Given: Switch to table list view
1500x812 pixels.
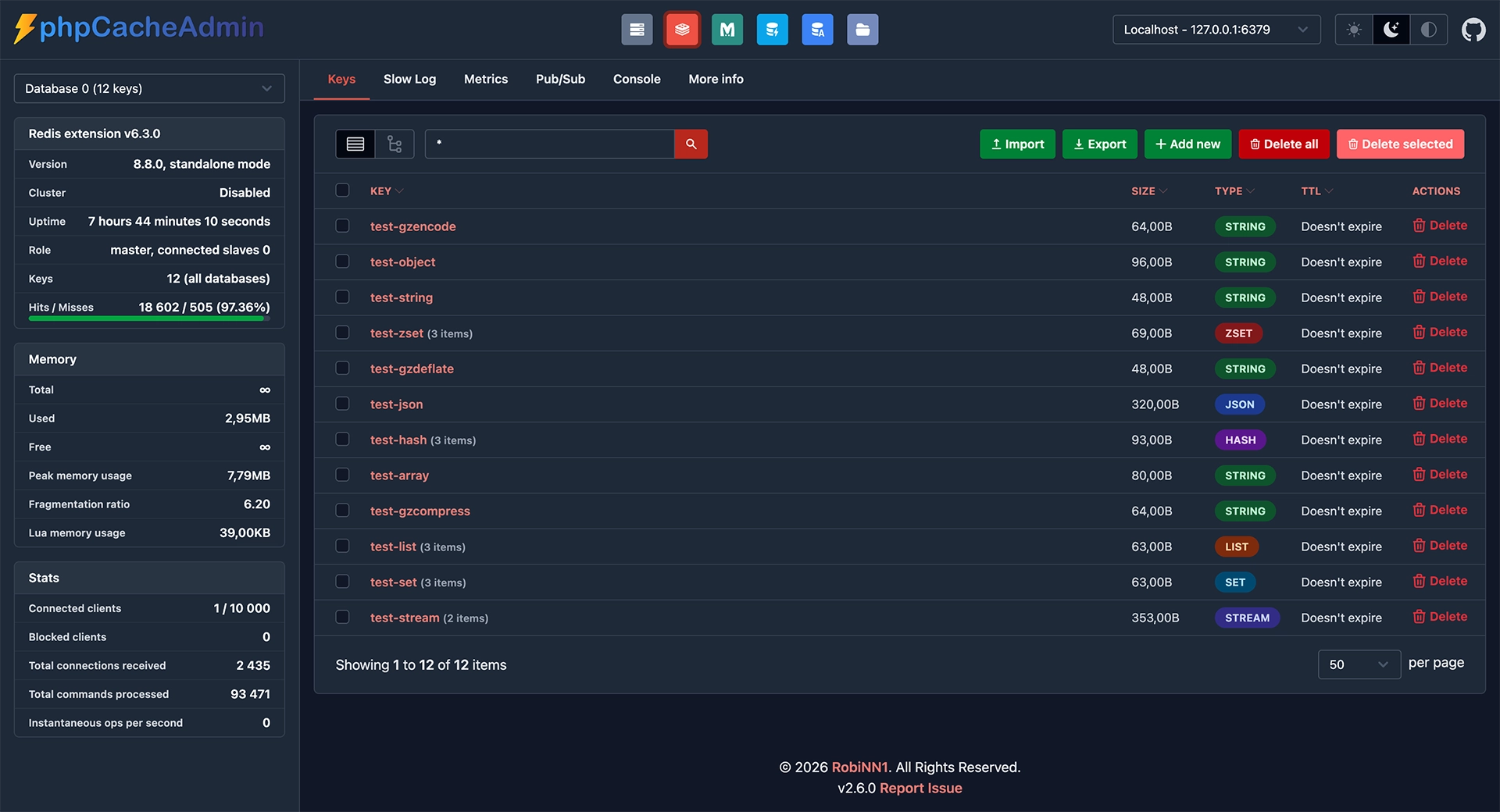Looking at the screenshot, I should coord(355,144).
